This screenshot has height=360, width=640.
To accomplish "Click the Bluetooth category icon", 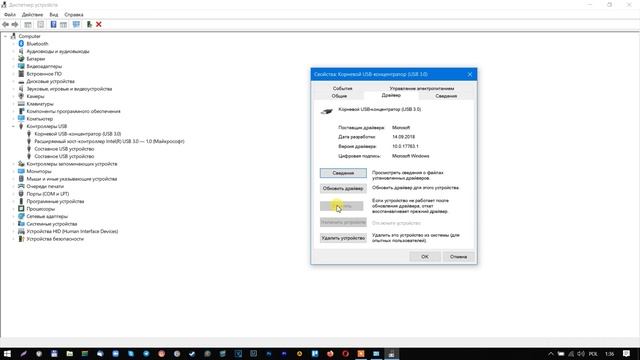I will point(21,44).
